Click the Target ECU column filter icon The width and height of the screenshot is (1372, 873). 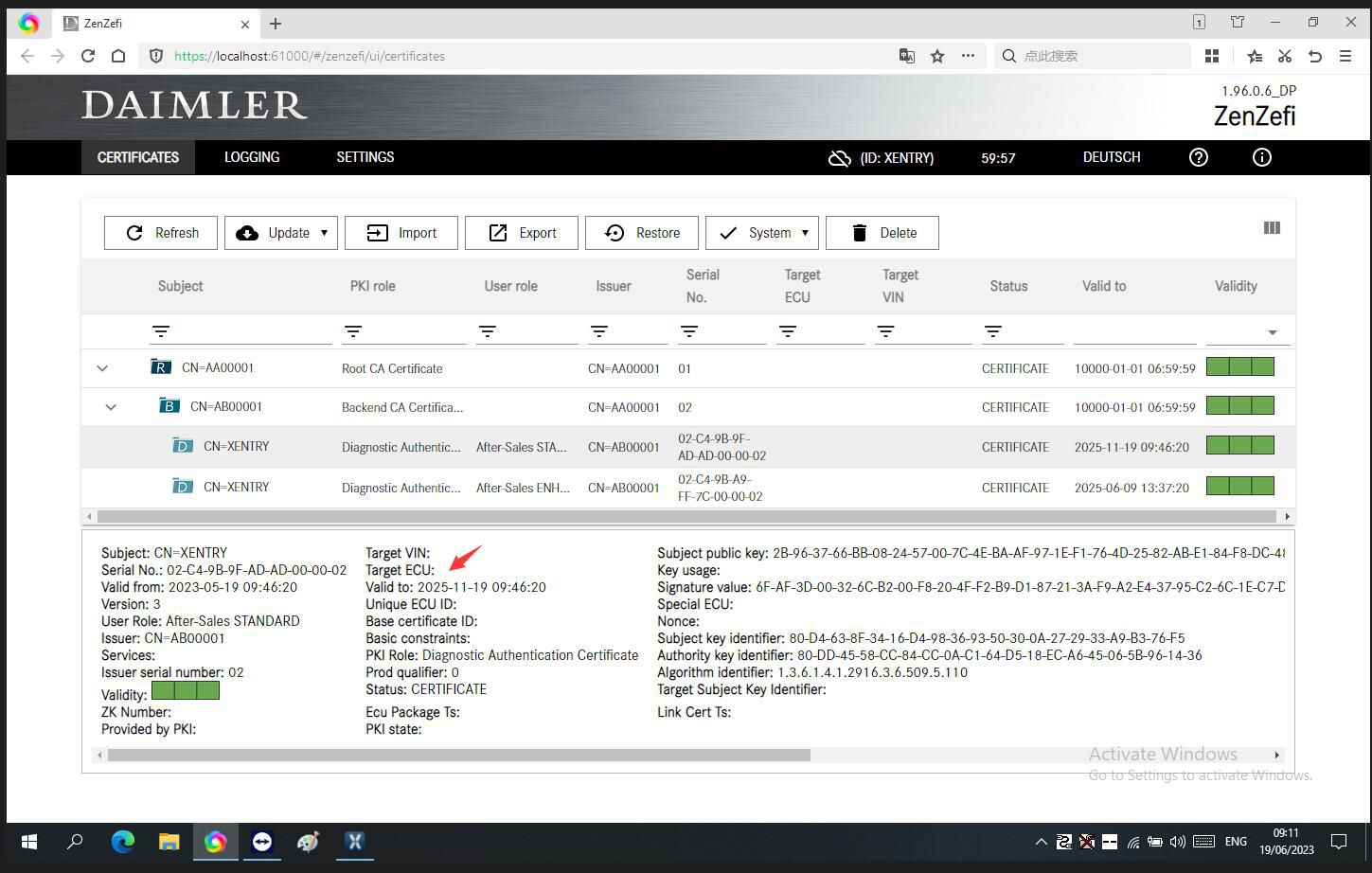tap(788, 331)
